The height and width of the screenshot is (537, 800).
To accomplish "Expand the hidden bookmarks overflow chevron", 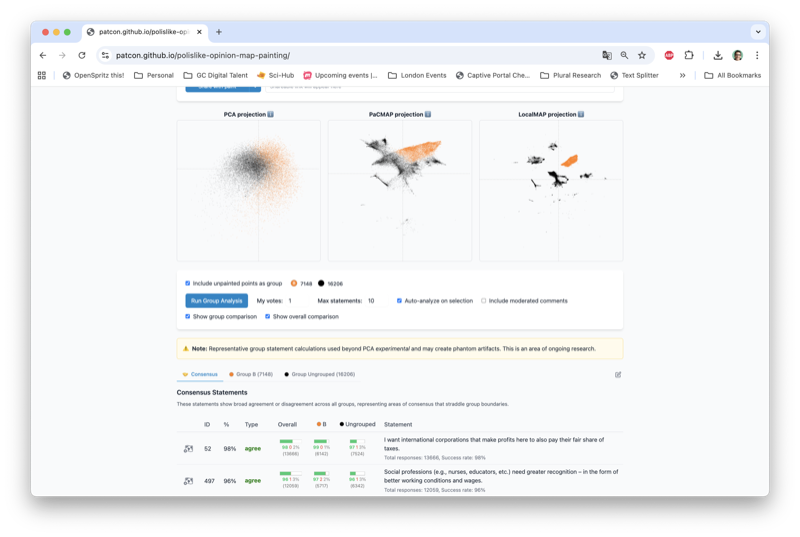I will tap(683, 75).
